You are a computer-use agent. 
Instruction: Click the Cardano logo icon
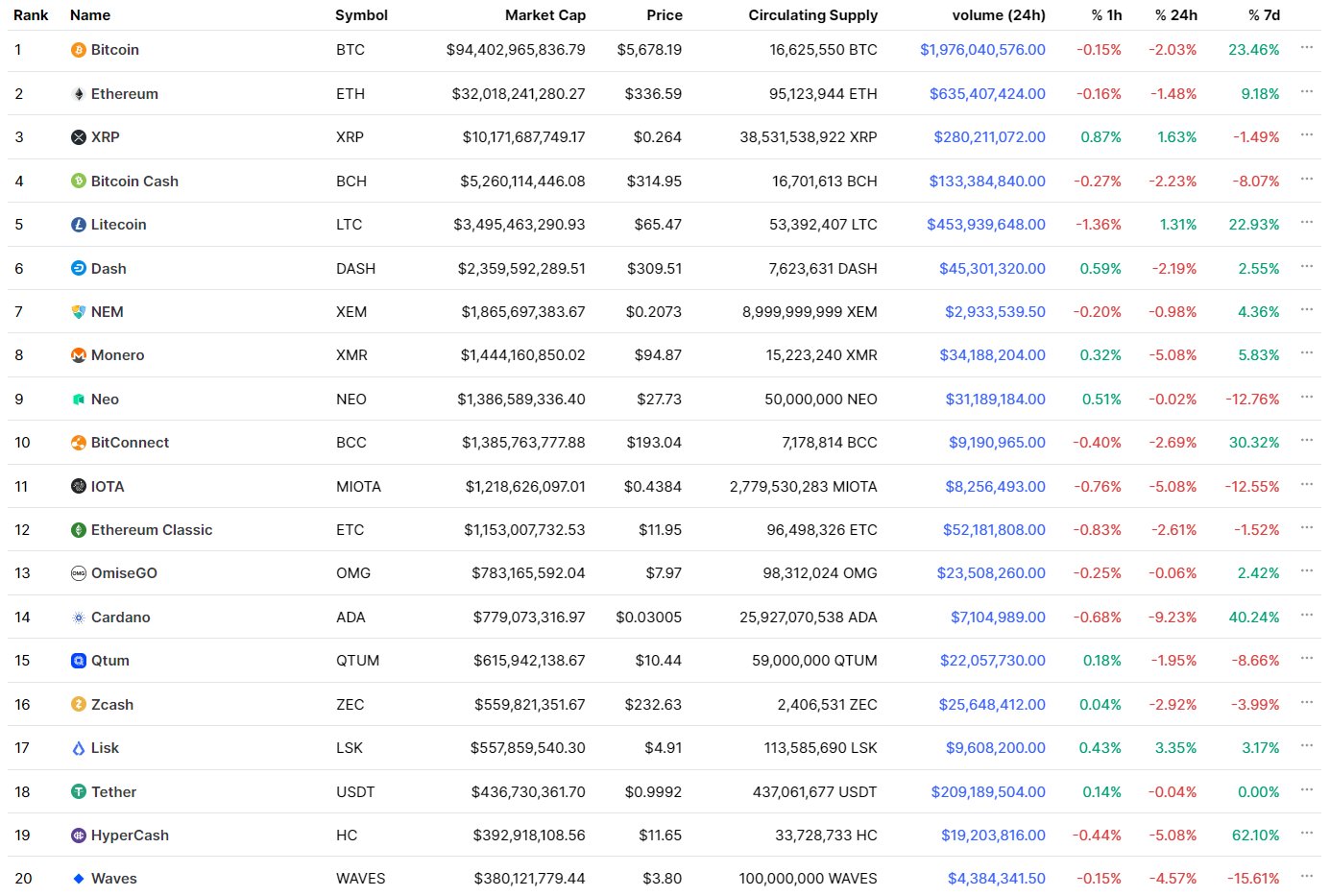(x=79, y=618)
